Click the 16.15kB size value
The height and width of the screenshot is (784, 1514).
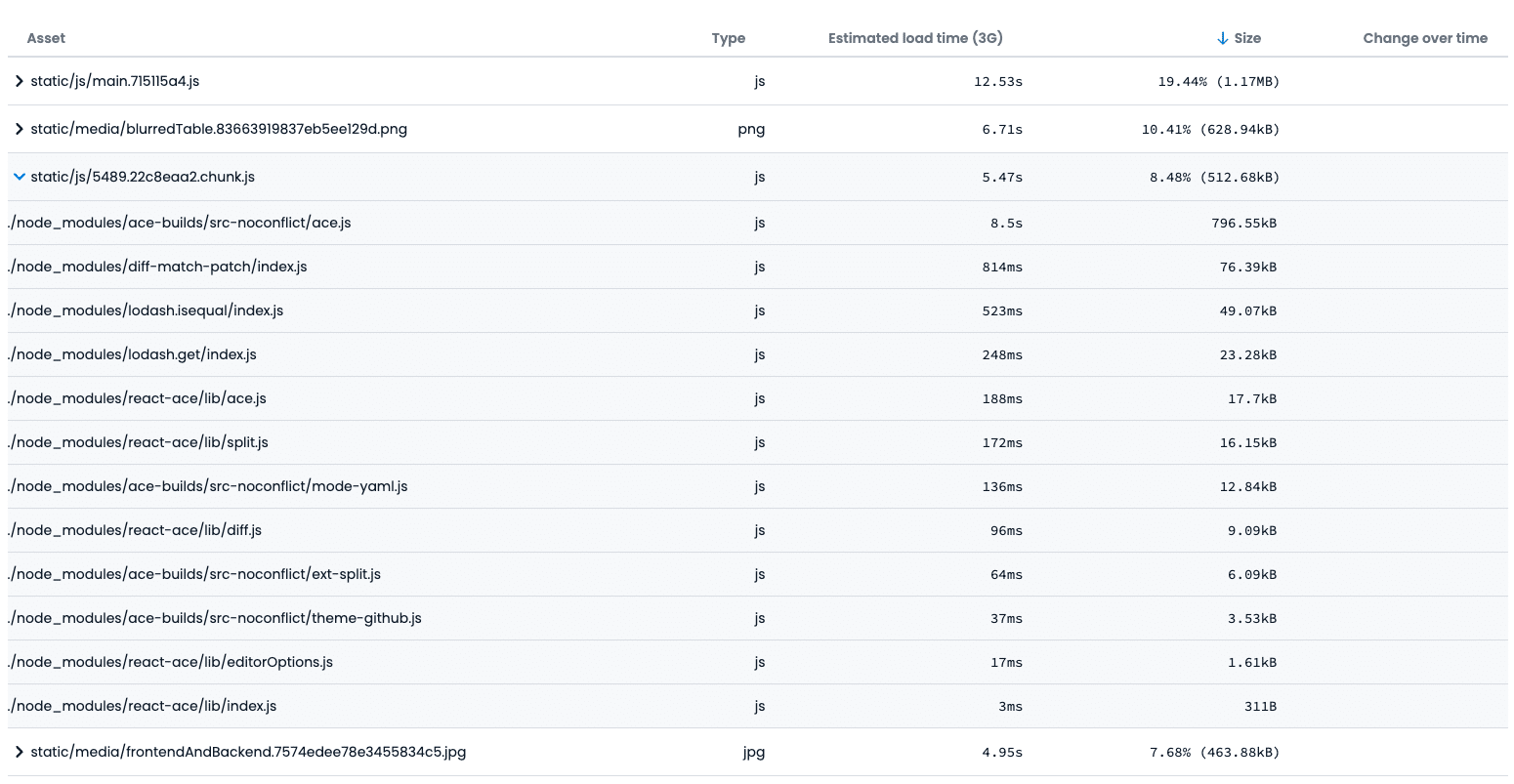point(1247,442)
